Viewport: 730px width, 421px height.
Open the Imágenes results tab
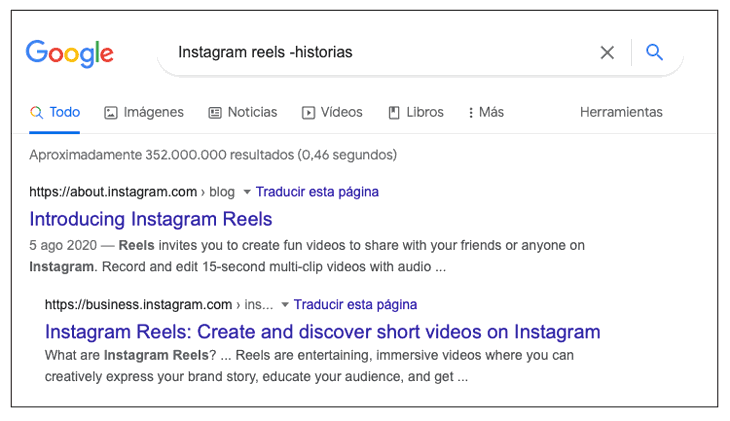pyautogui.click(x=153, y=112)
